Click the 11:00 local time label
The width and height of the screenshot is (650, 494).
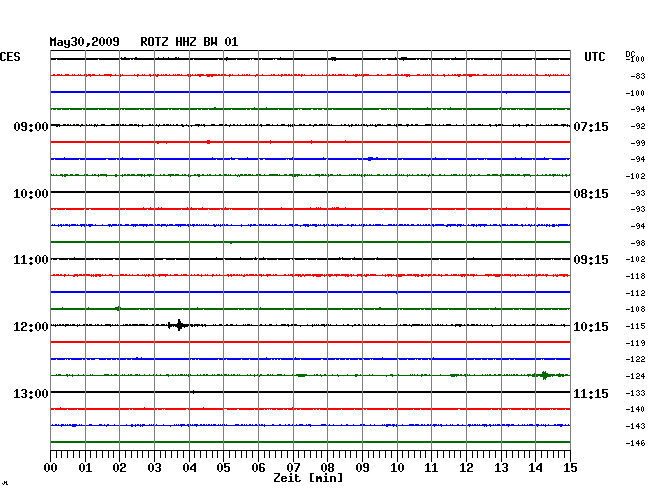(x=31, y=260)
